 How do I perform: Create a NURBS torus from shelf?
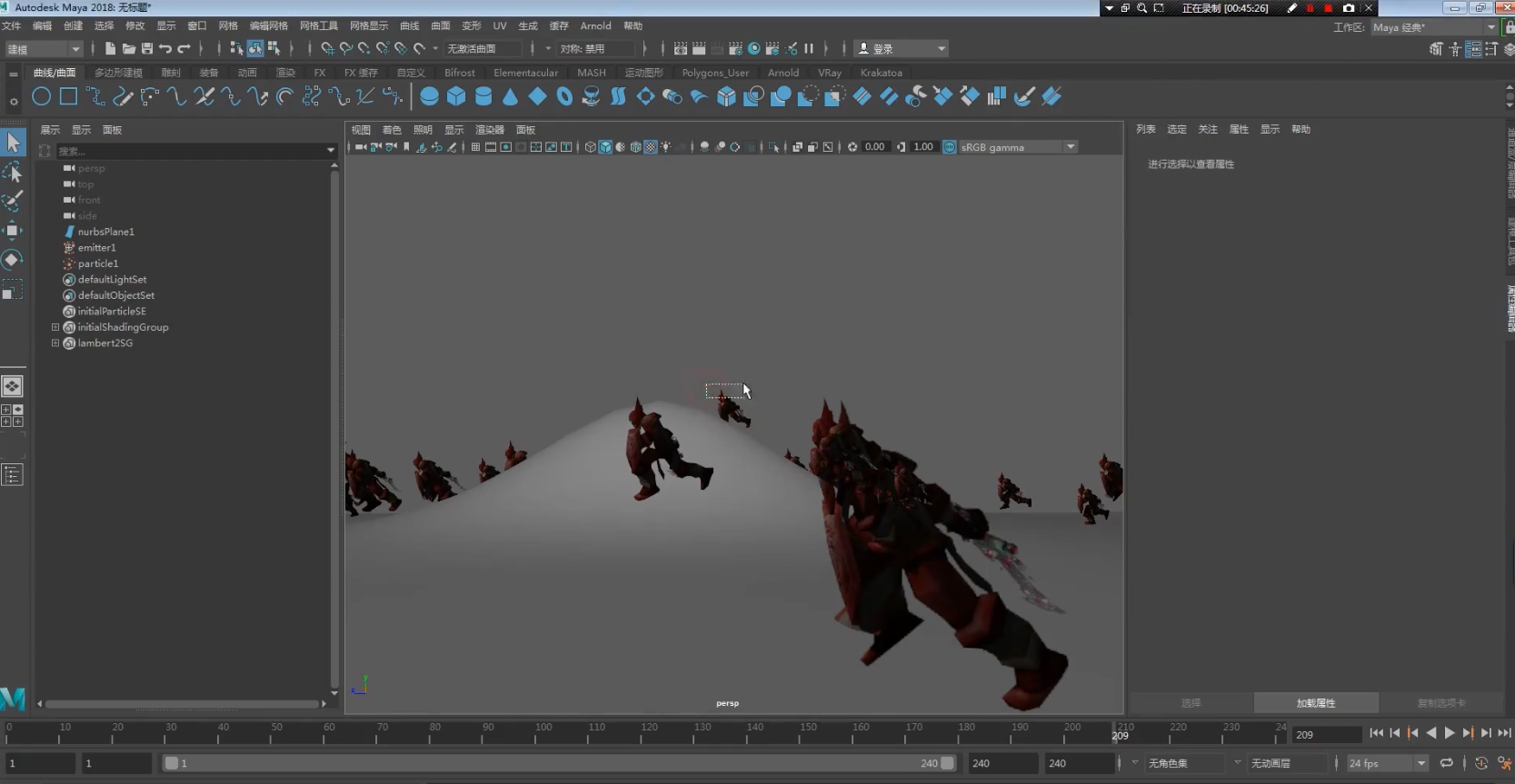[564, 96]
